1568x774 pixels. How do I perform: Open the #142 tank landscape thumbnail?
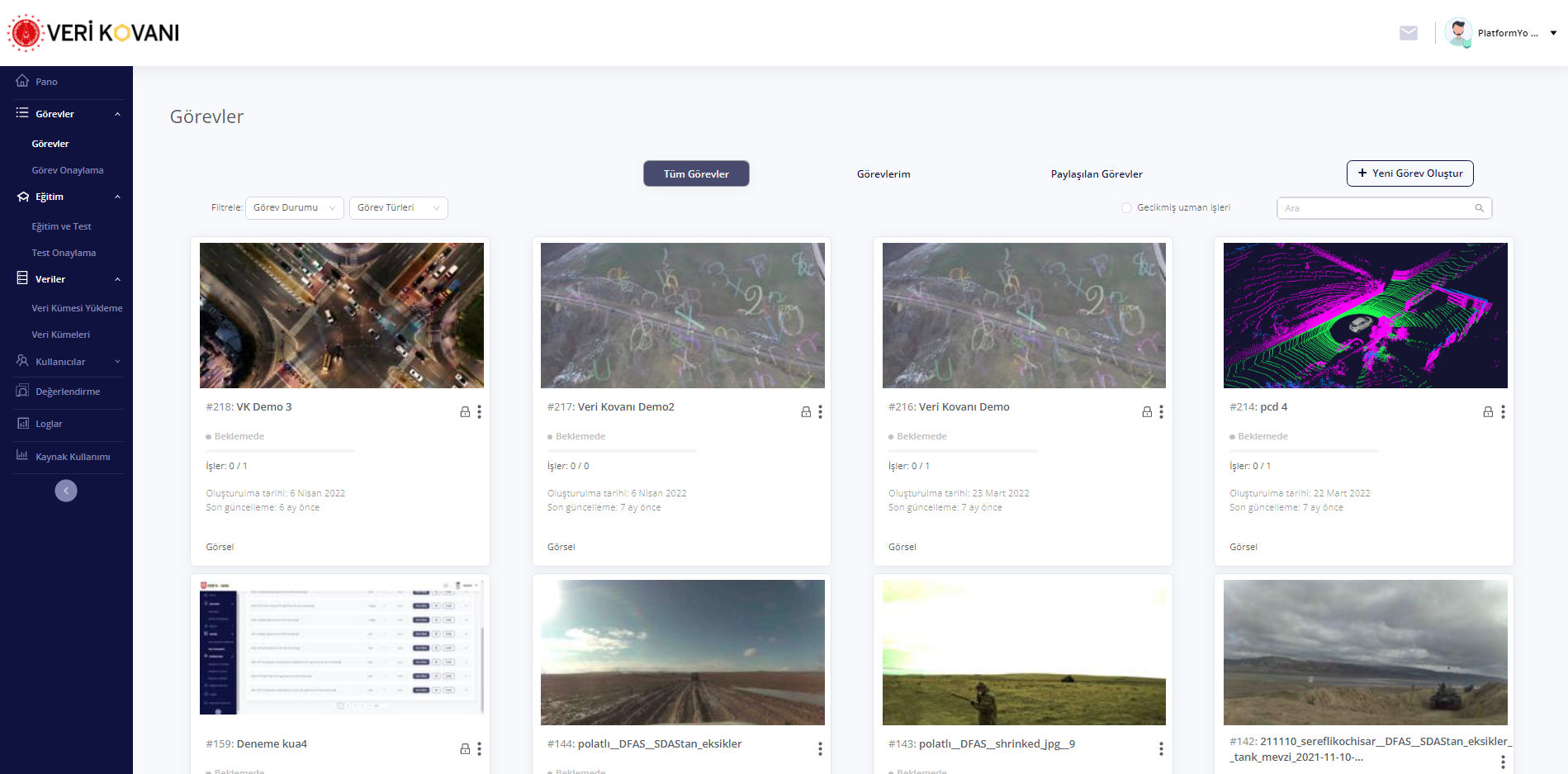point(1366,653)
